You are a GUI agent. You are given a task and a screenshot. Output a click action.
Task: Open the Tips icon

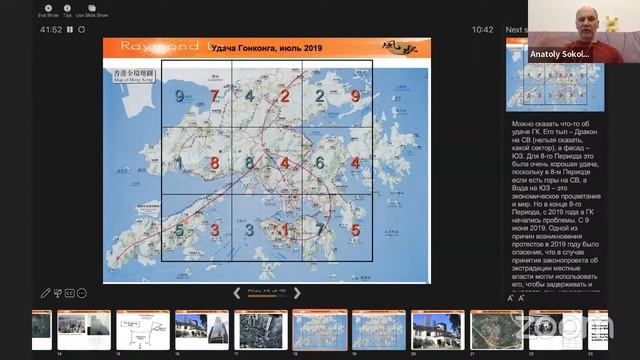(67, 11)
